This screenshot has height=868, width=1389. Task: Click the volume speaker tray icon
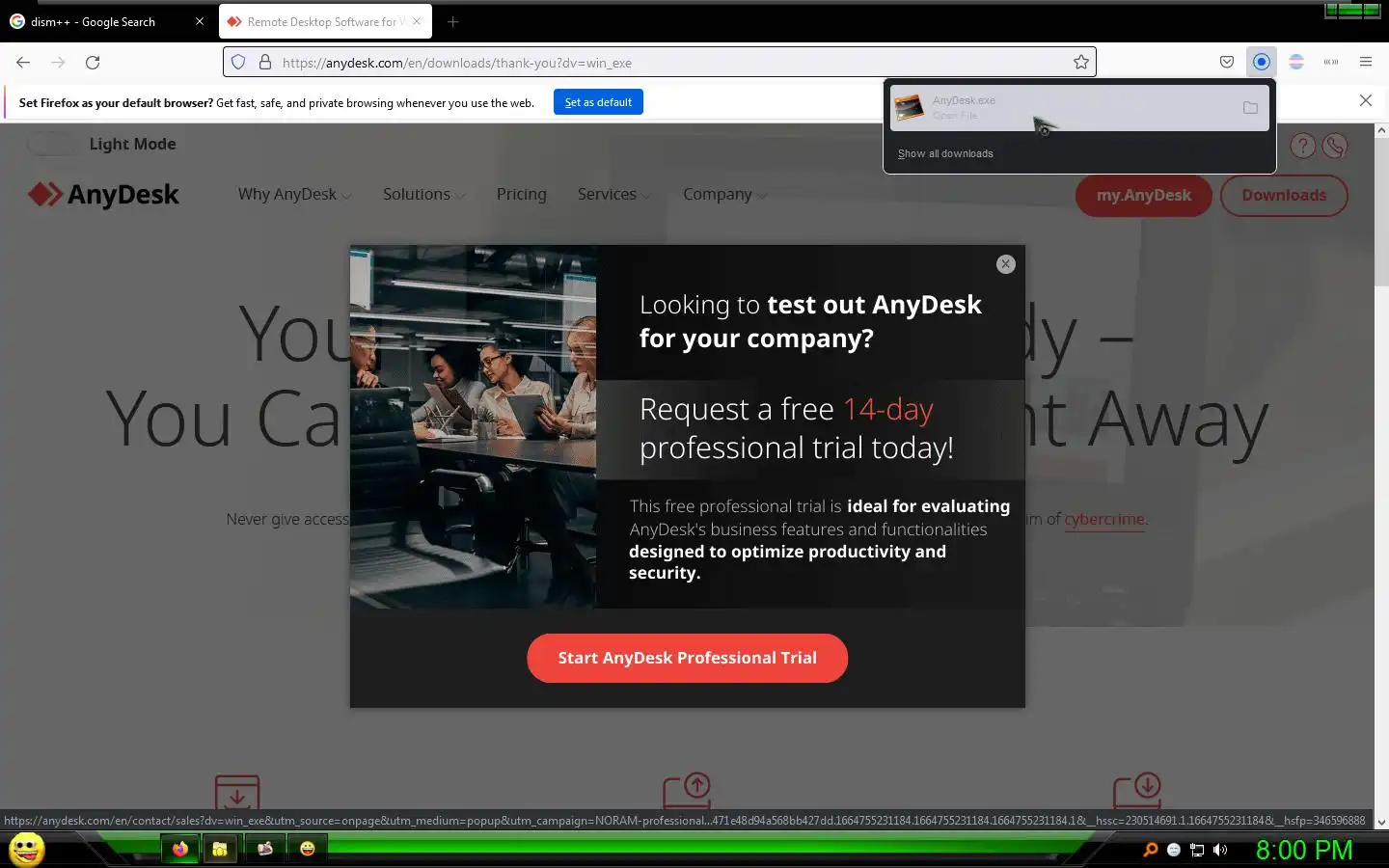click(1220, 850)
